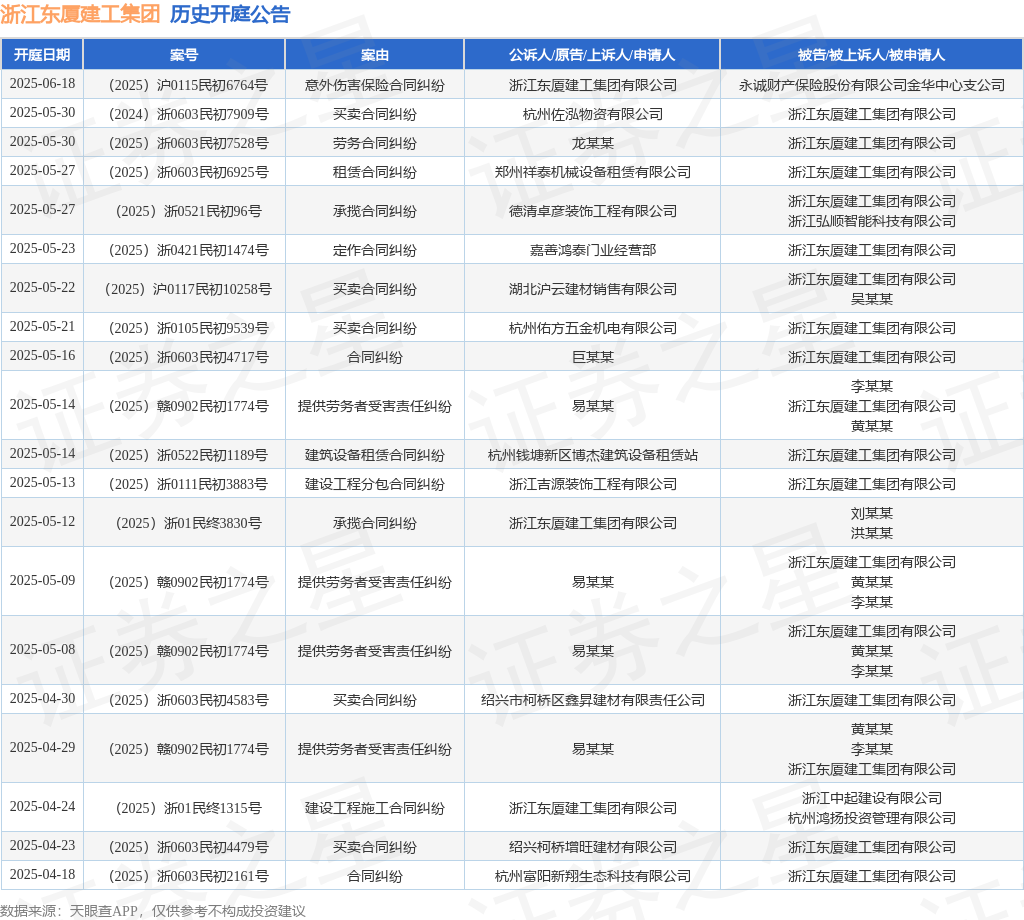Image resolution: width=1024 pixels, height=920 pixels.
Task: Click plaintiff 浙江吉源装饰工程有限公司
Action: click(593, 484)
